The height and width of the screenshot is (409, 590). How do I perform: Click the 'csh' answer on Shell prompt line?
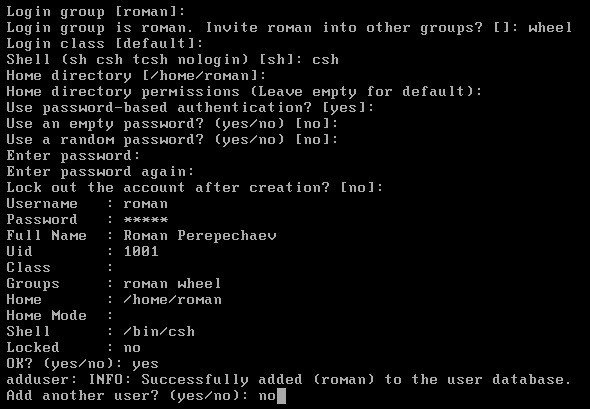click(x=325, y=59)
